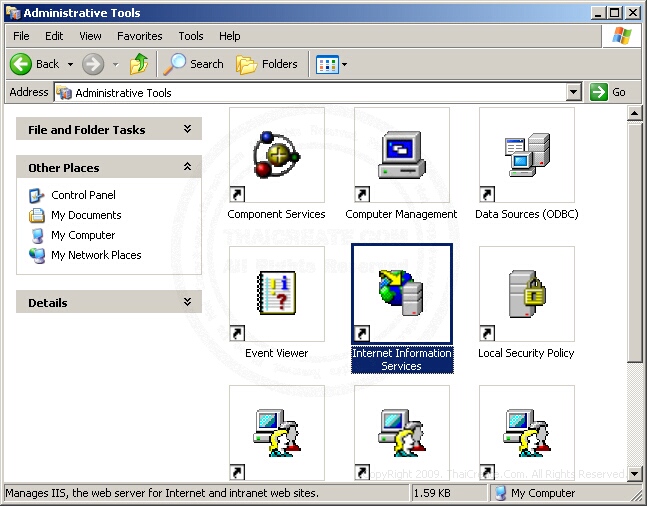Expand the Details panel
The image size is (647, 506).
(187, 302)
